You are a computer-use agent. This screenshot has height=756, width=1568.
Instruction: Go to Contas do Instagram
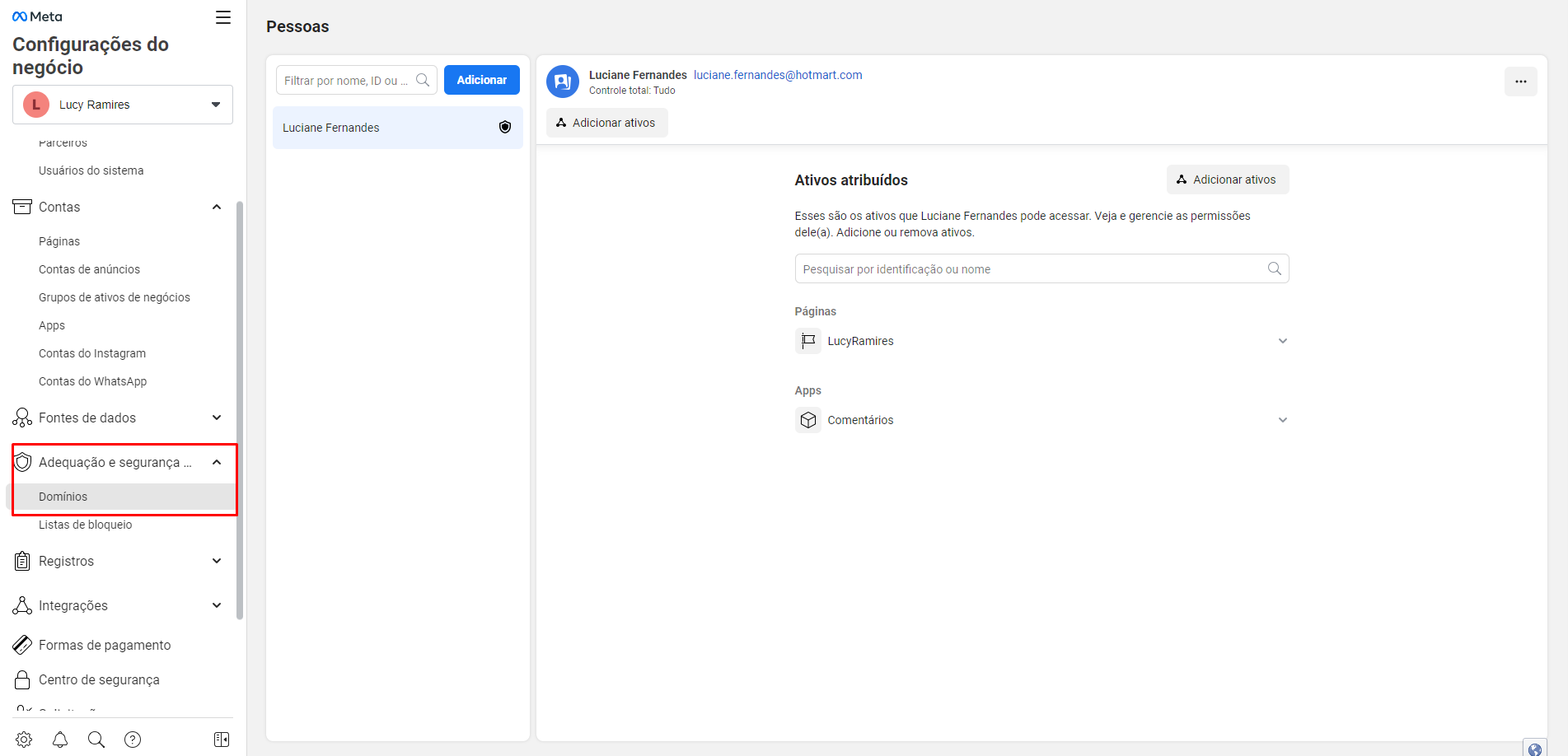coord(92,353)
